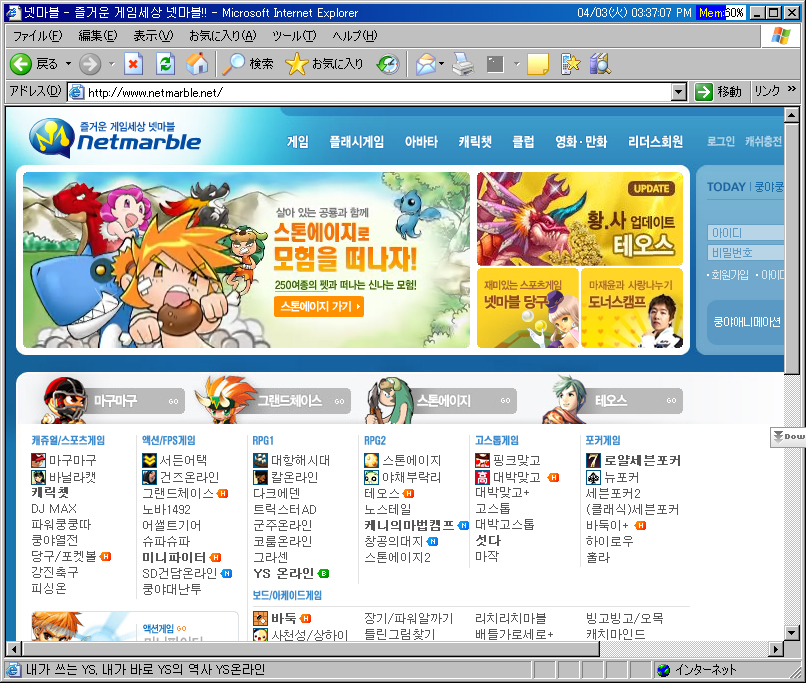Click the Print icon in toolbar
Screen dimensions: 806x683
tap(461, 64)
